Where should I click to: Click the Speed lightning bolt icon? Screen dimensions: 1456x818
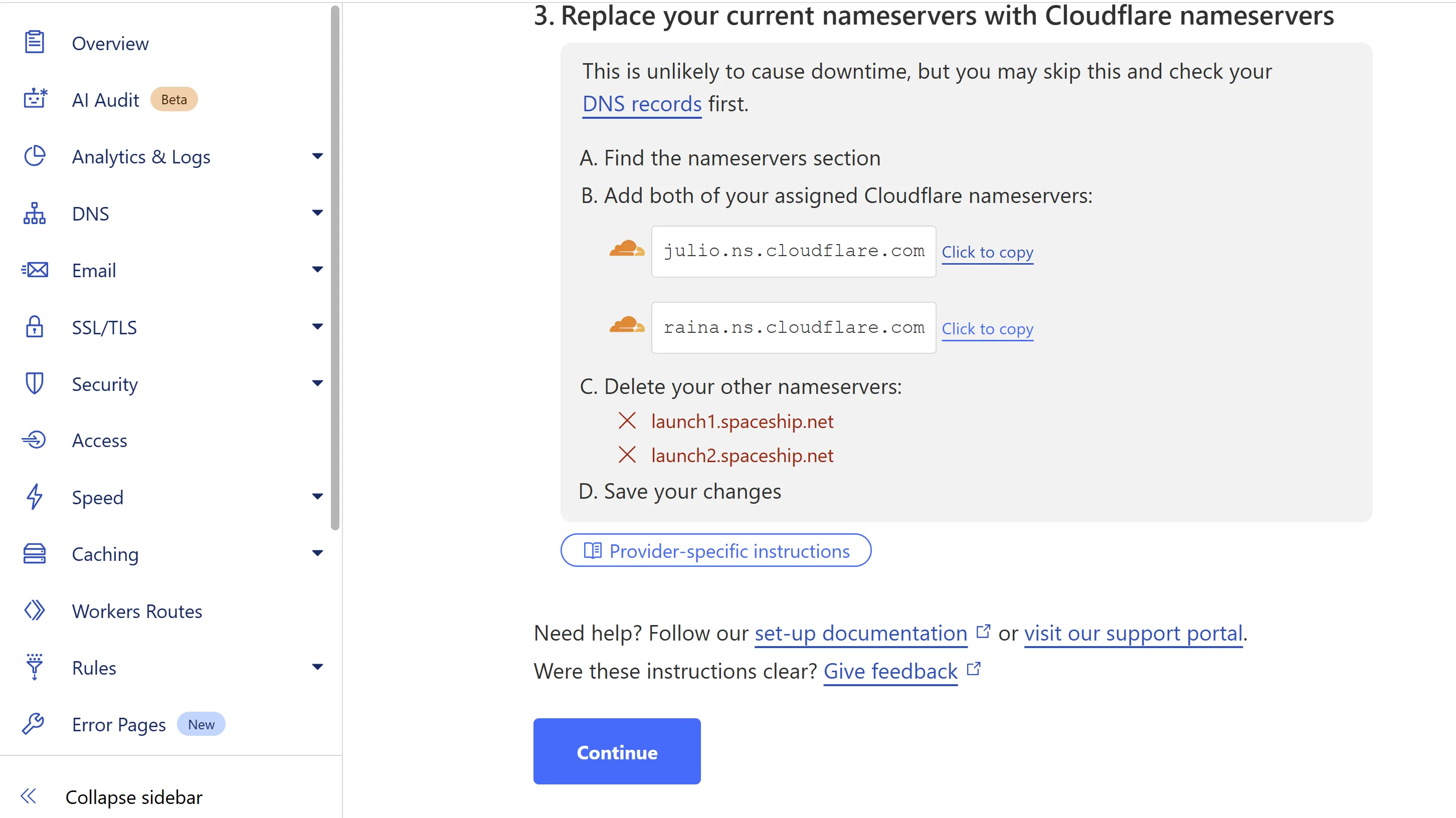click(35, 497)
